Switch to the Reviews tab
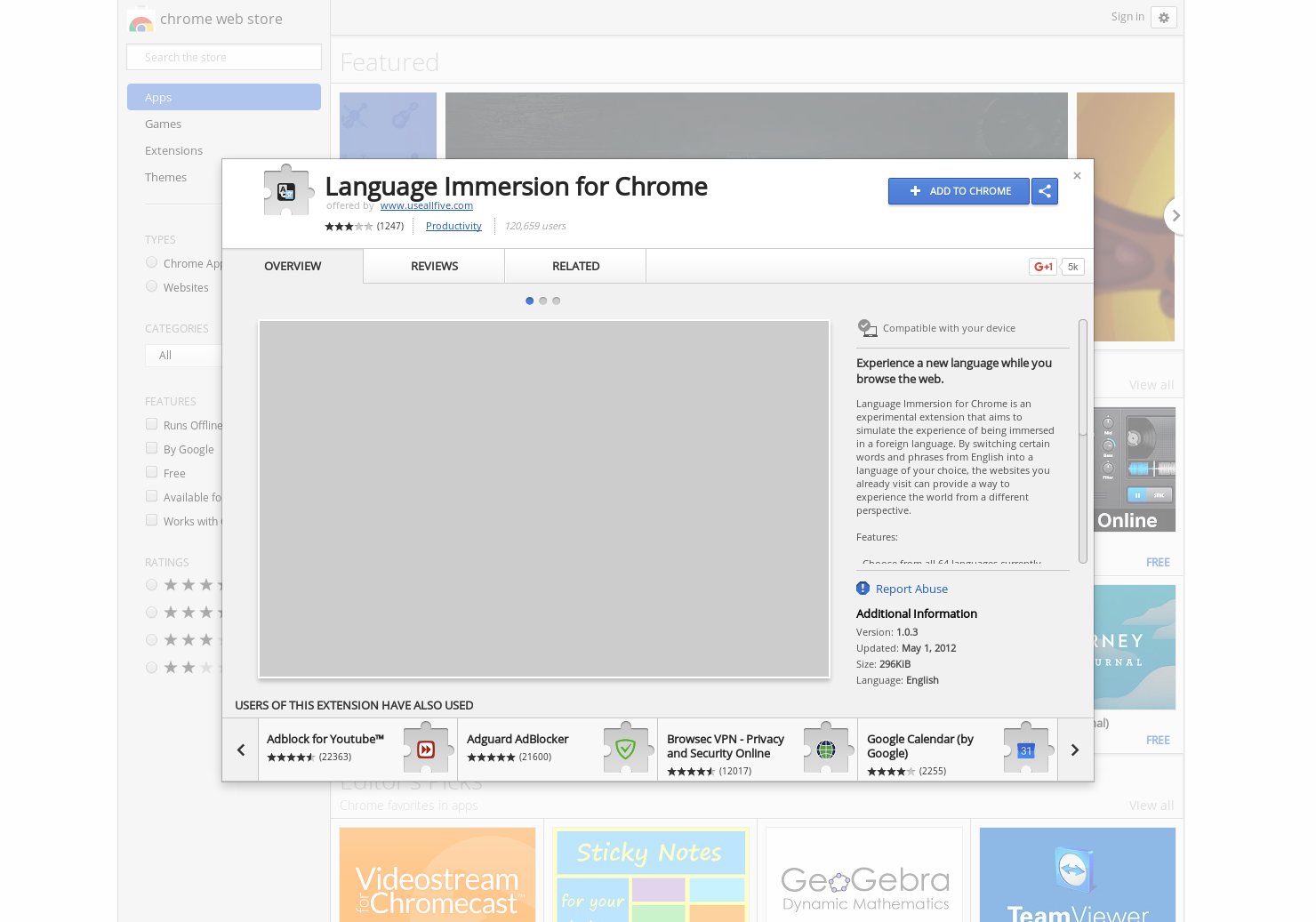The width and height of the screenshot is (1316, 922). (x=434, y=266)
